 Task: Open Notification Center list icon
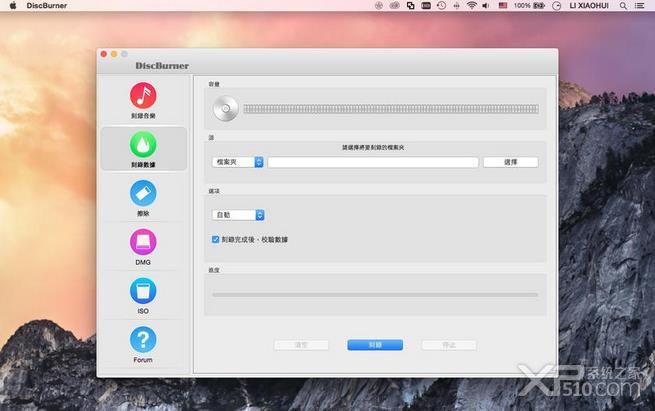[640, 5]
